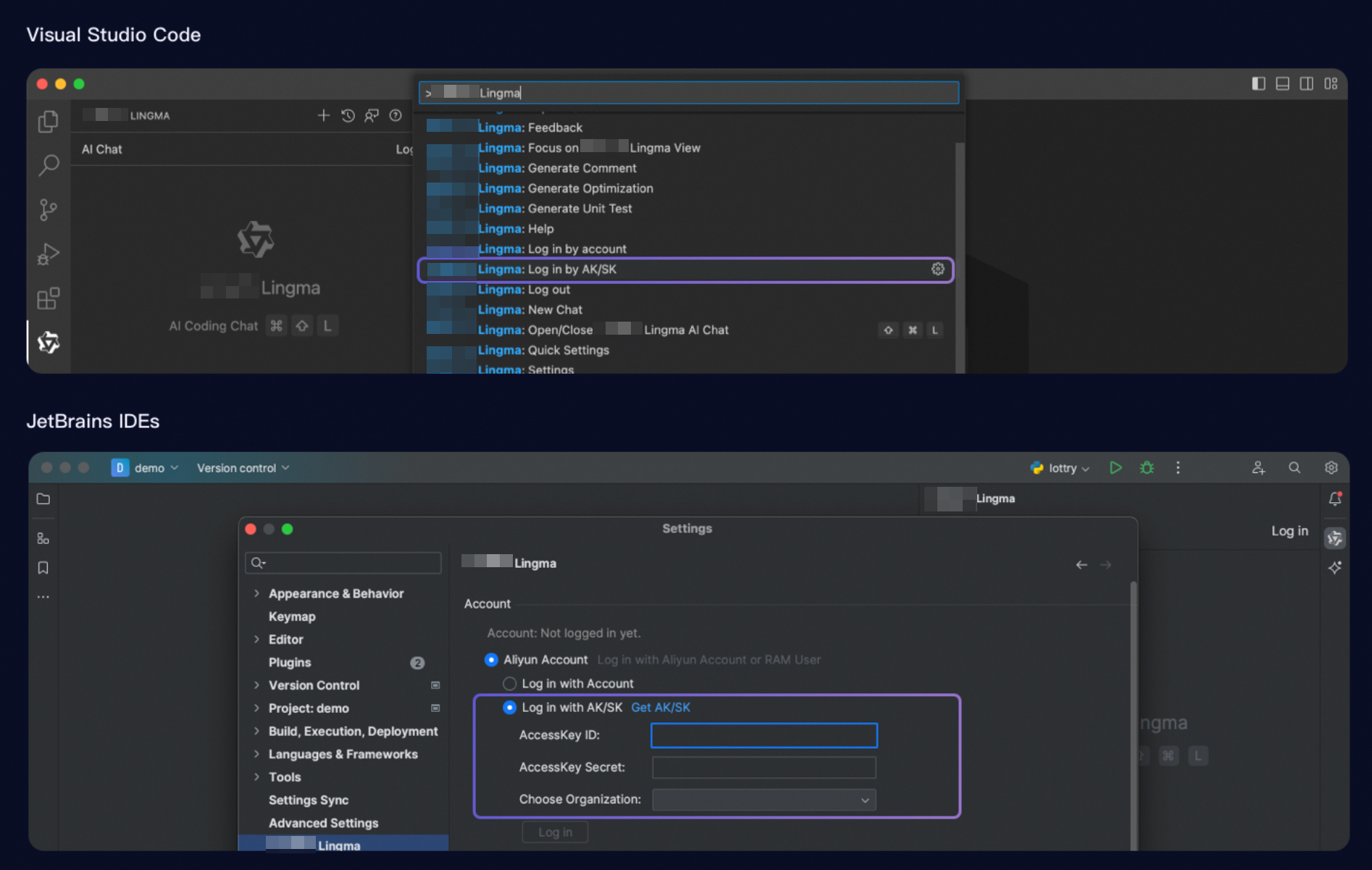Click AccessKey ID input field
This screenshot has width=1372, height=870.
[764, 735]
